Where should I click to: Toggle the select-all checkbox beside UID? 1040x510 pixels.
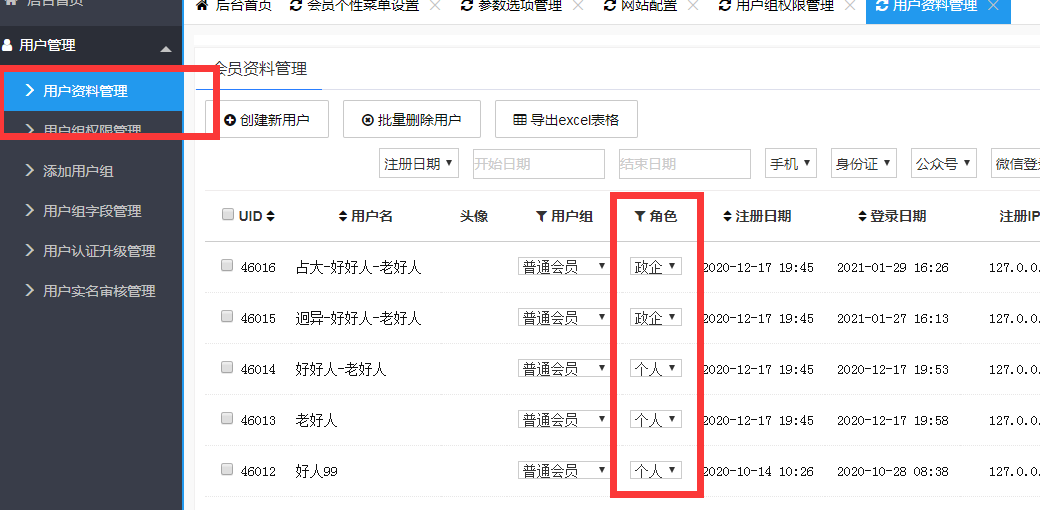(227, 215)
